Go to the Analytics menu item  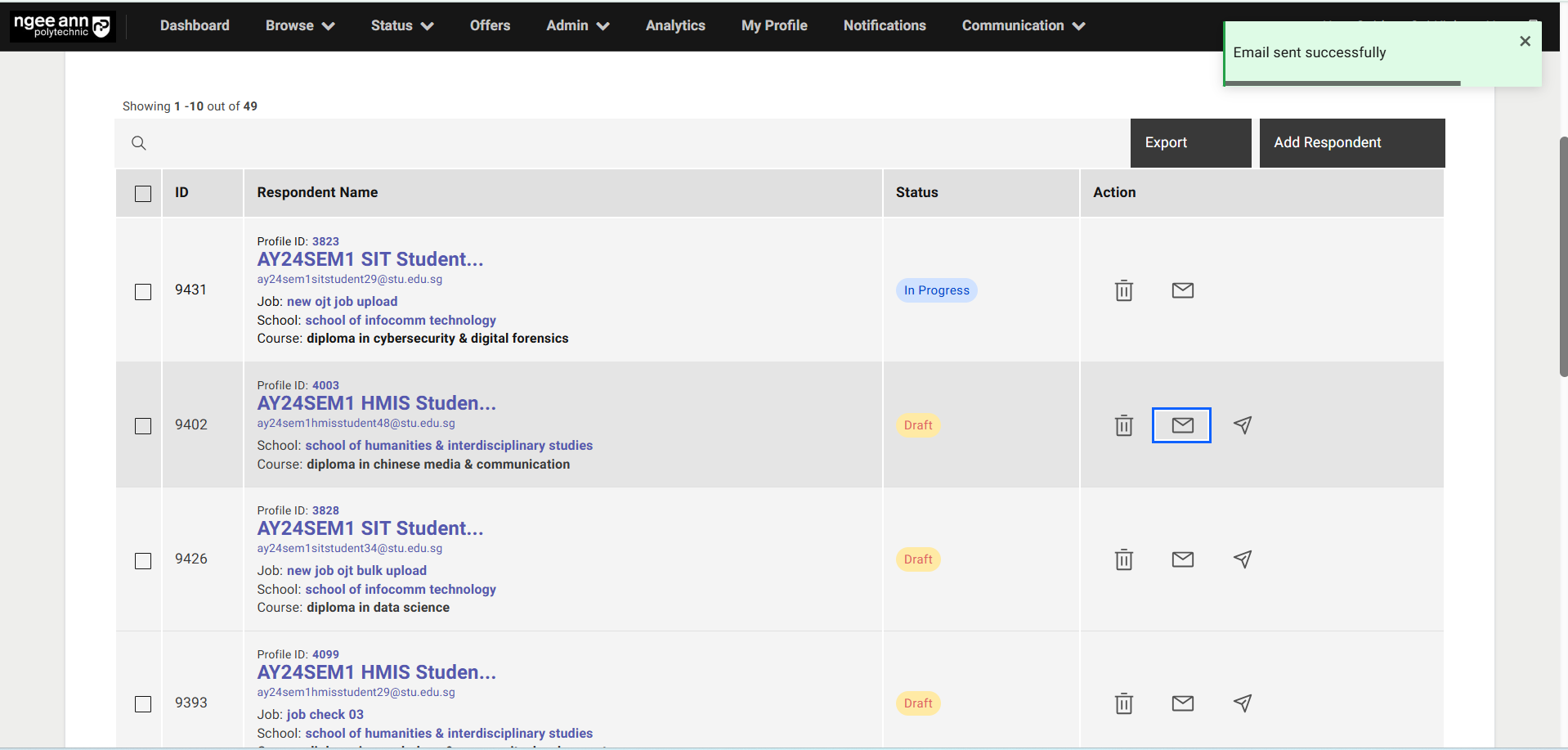tap(674, 25)
